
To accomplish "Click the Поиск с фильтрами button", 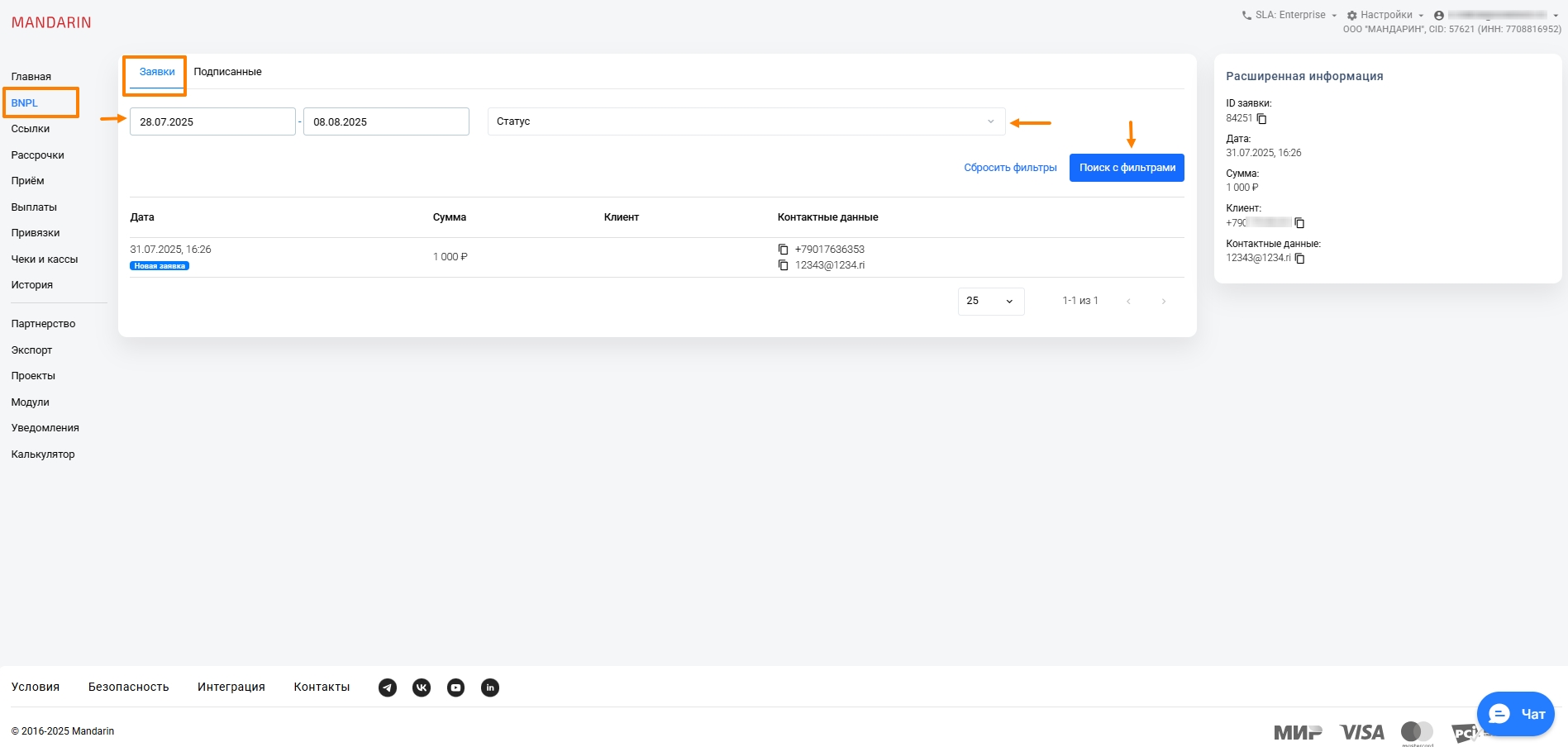I will tap(1127, 168).
